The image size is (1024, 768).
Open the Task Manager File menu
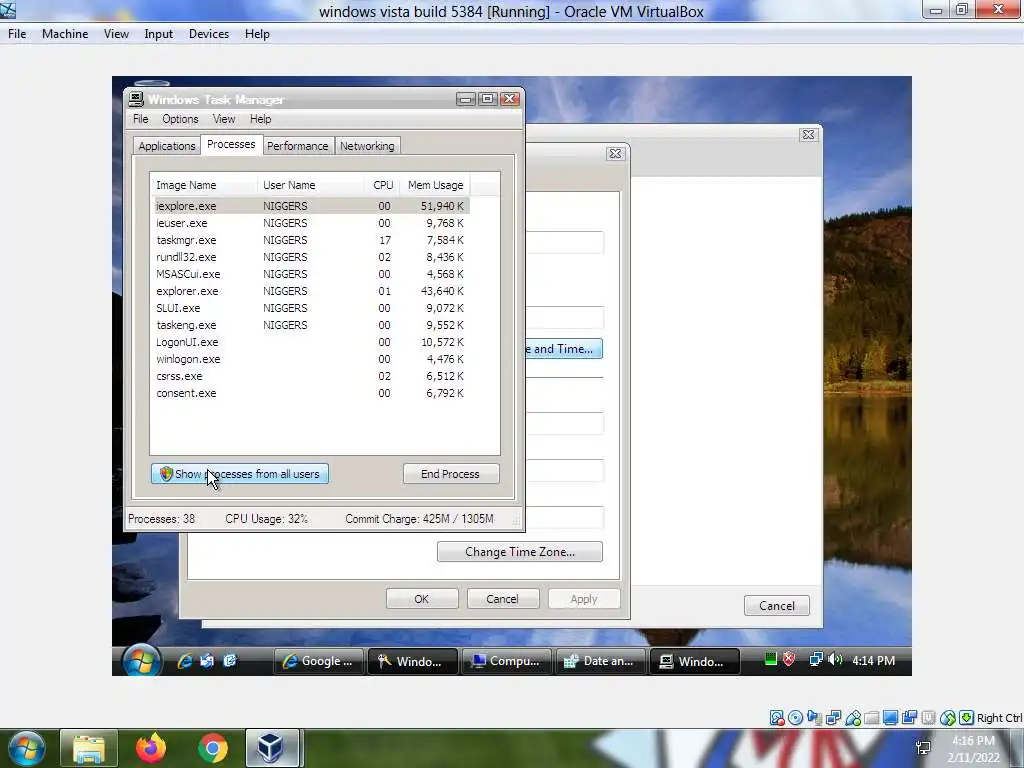click(140, 119)
